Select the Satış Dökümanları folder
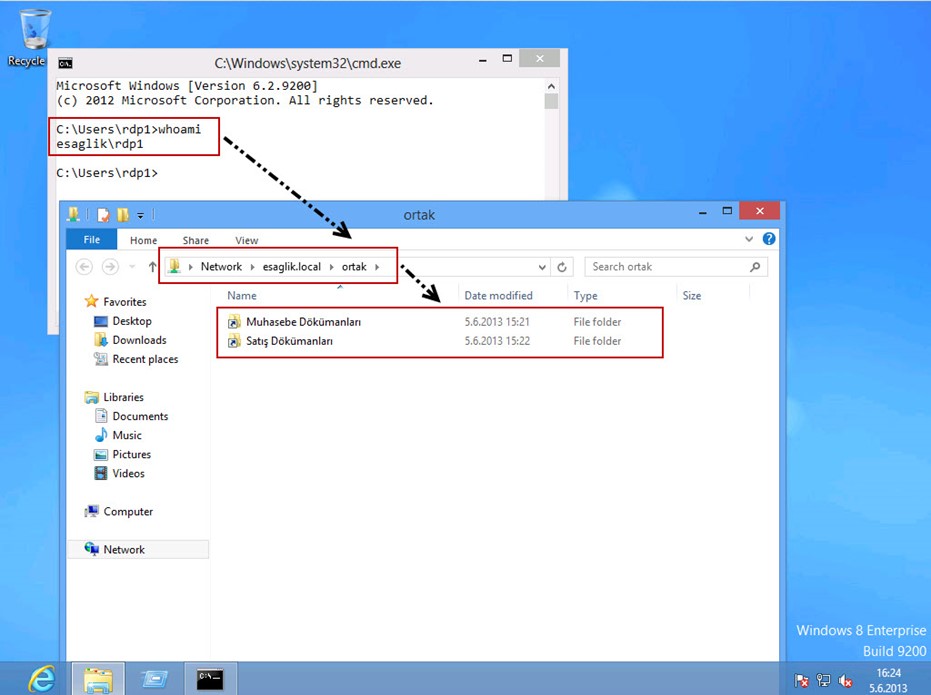The image size is (931, 695). click(x=289, y=341)
